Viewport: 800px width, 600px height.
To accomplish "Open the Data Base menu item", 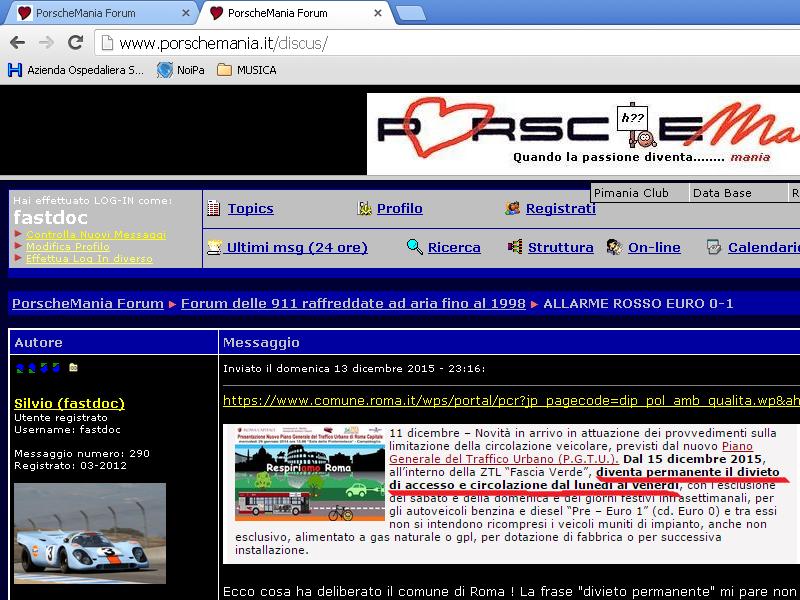I will click(738, 193).
